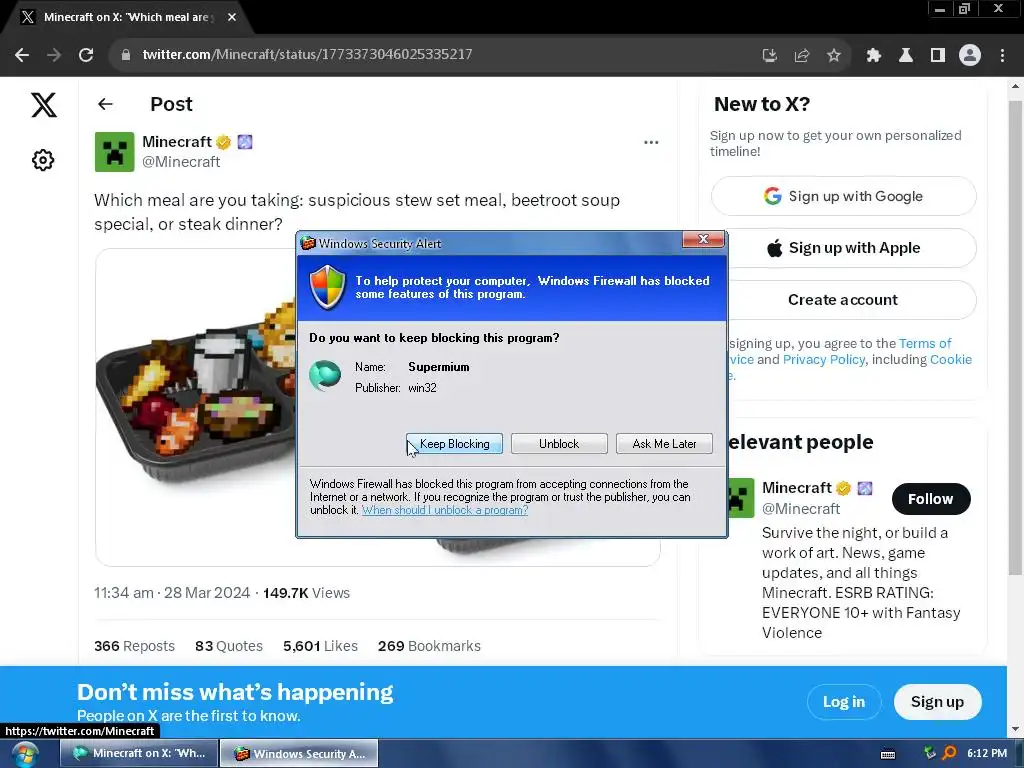1024x768 pixels.
Task: Open the Cookie Use link
Action: [950, 360]
